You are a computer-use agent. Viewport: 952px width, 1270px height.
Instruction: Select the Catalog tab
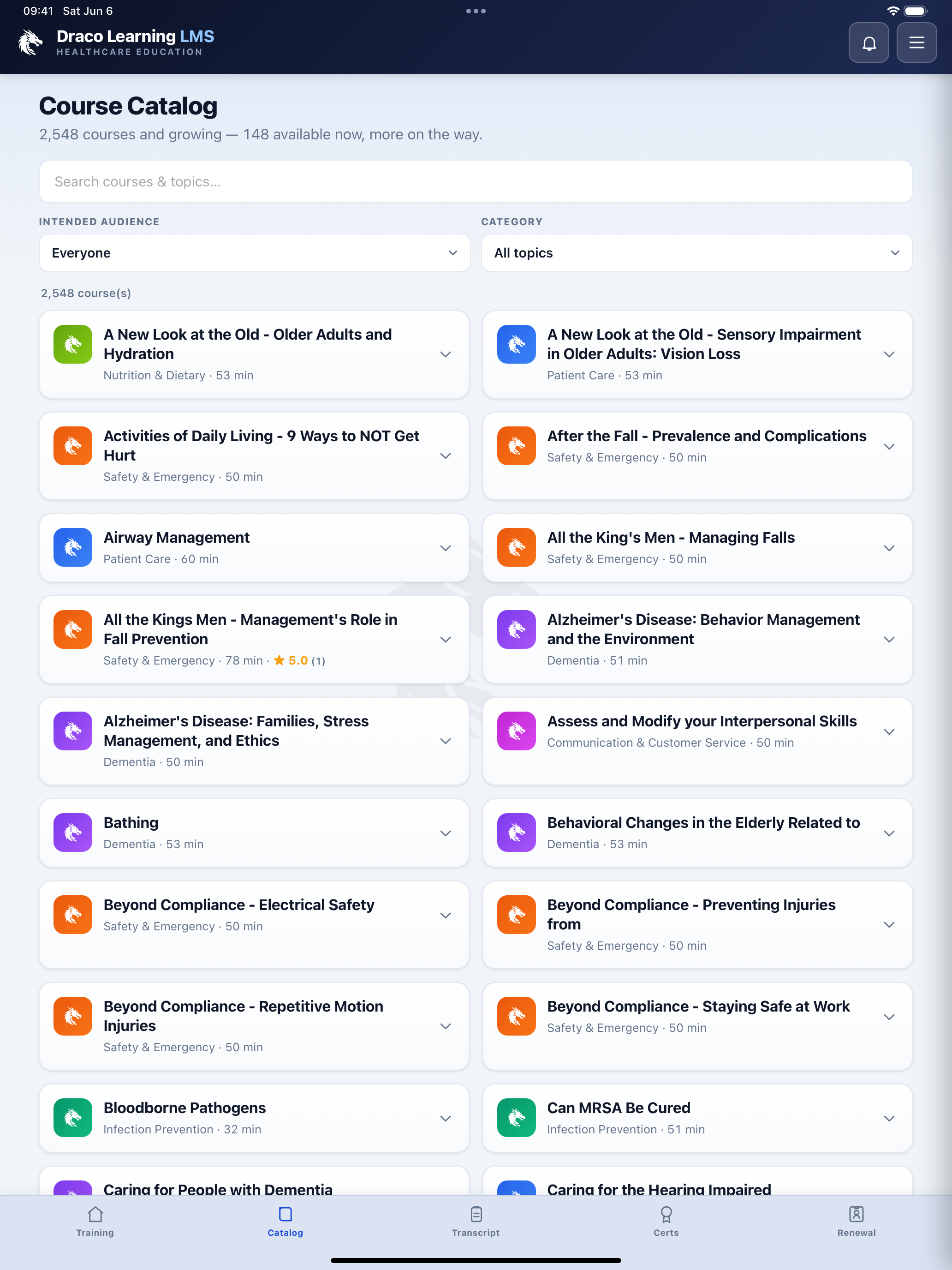[x=285, y=1222]
